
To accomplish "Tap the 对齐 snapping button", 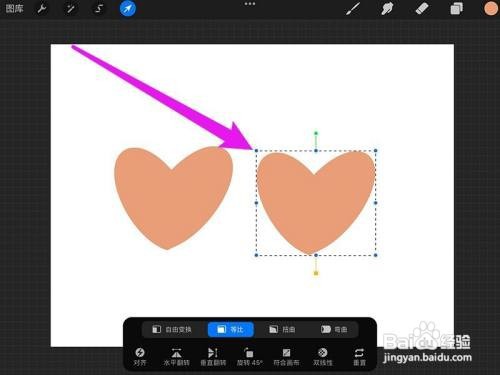I will pyautogui.click(x=140, y=356).
